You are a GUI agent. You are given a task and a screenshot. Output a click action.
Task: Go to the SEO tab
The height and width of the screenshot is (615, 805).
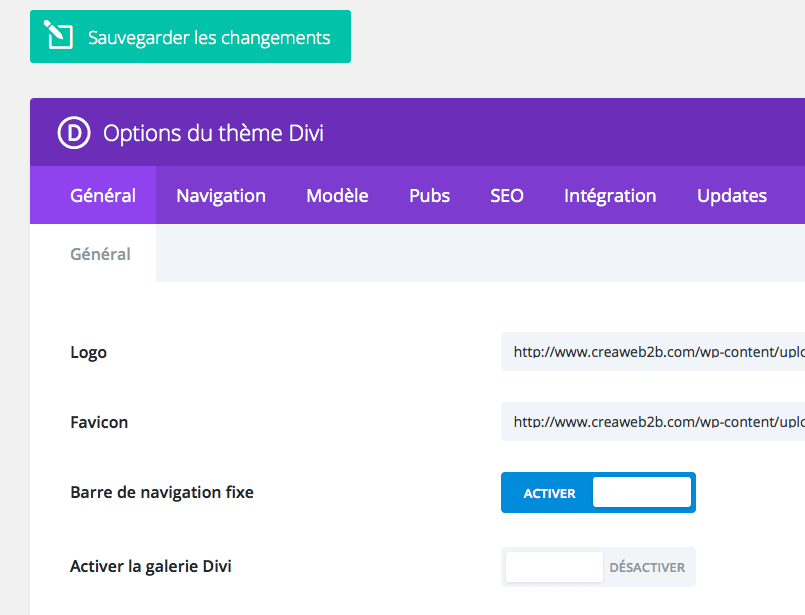507,196
